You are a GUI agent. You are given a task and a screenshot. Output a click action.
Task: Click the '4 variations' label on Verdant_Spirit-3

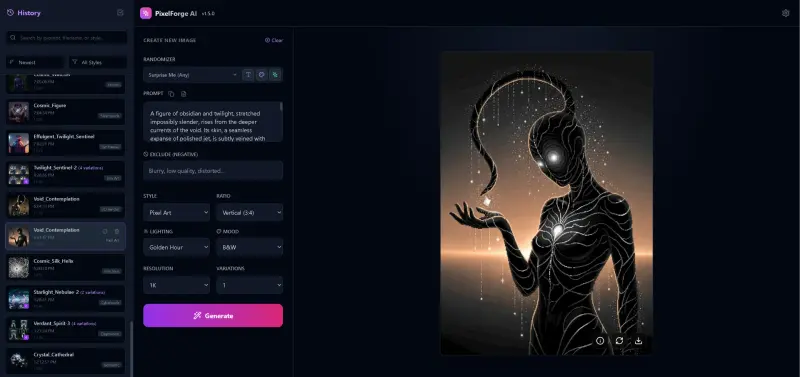coord(84,324)
